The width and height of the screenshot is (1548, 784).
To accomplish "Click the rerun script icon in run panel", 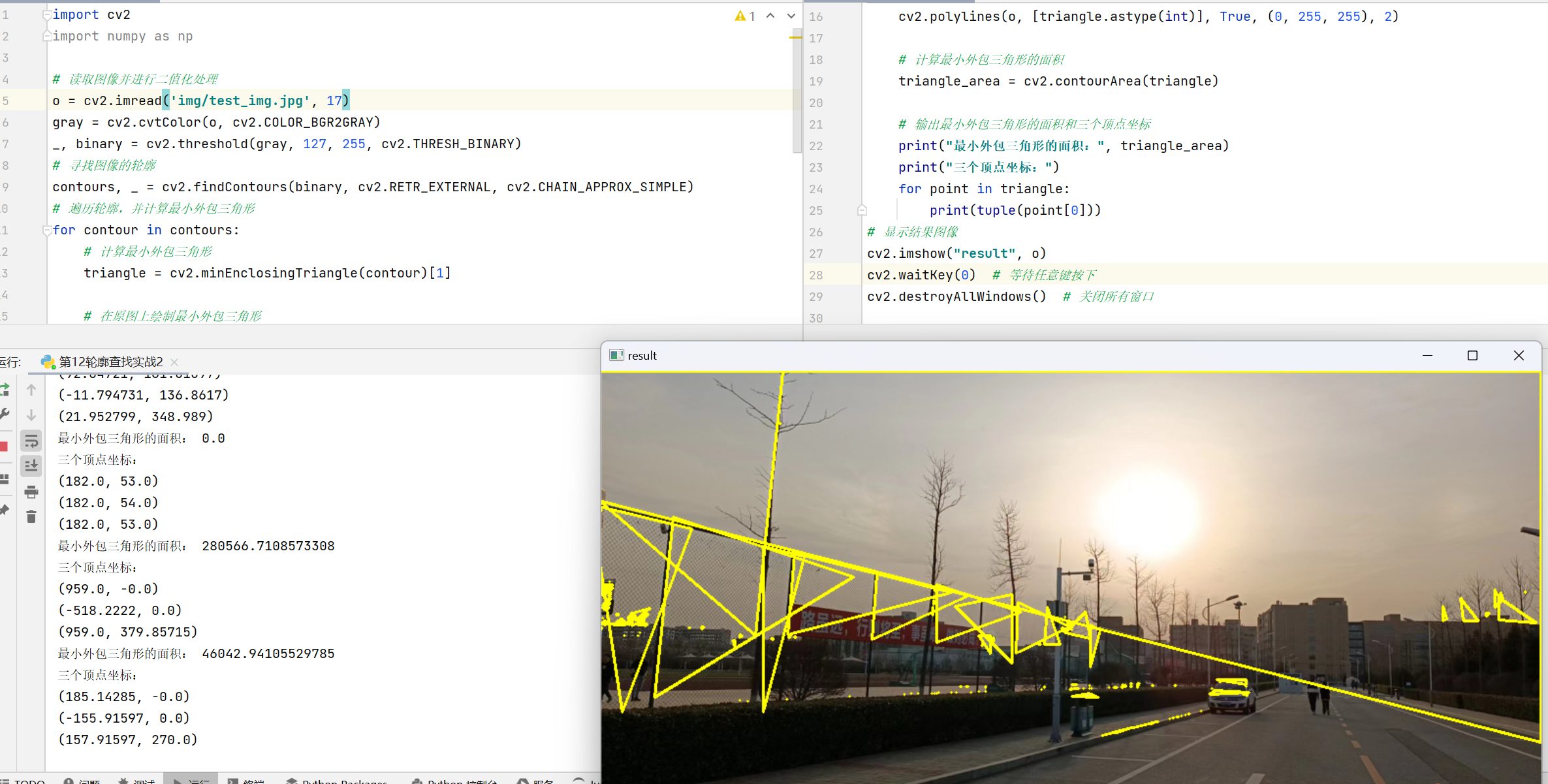I will coord(5,390).
